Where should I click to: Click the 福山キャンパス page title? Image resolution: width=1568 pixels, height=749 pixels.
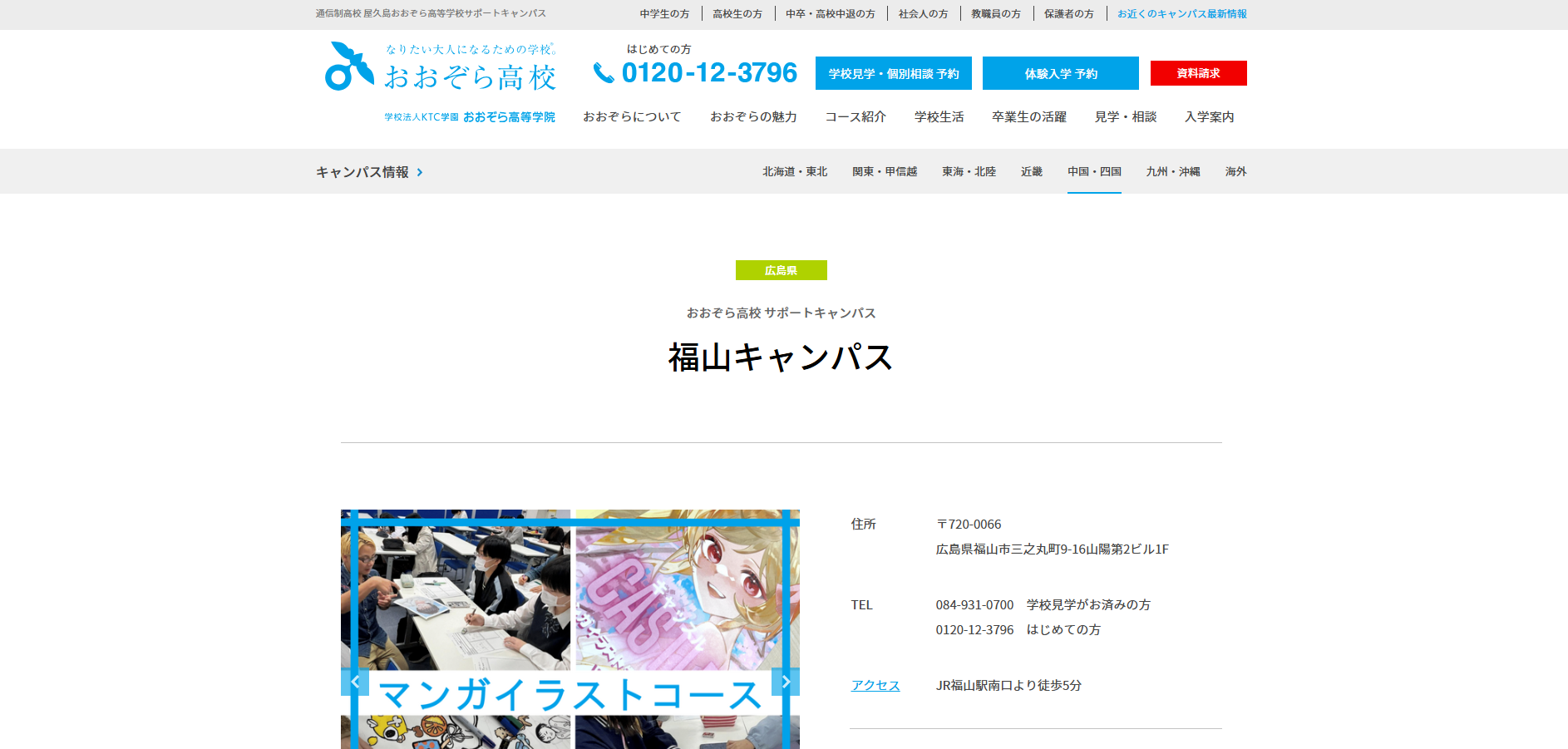[x=781, y=357]
